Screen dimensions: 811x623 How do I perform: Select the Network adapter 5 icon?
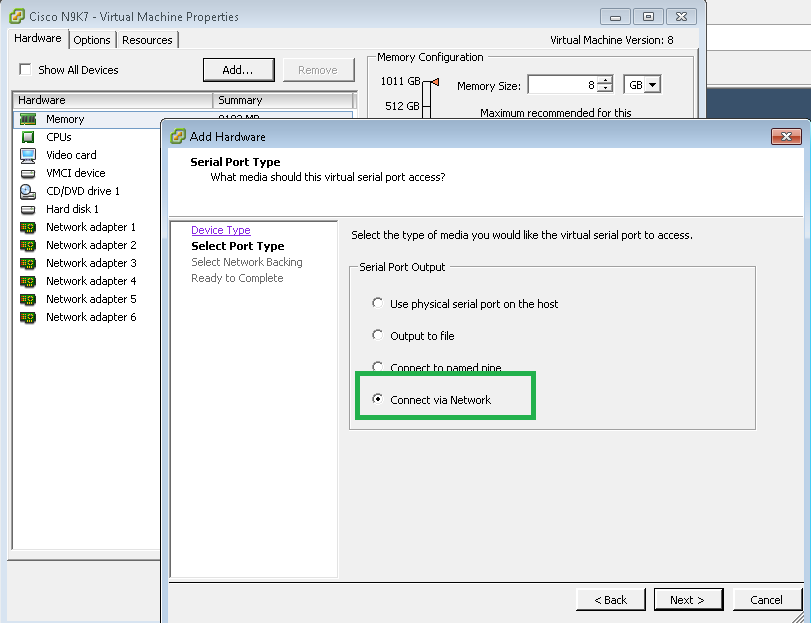(x=28, y=299)
